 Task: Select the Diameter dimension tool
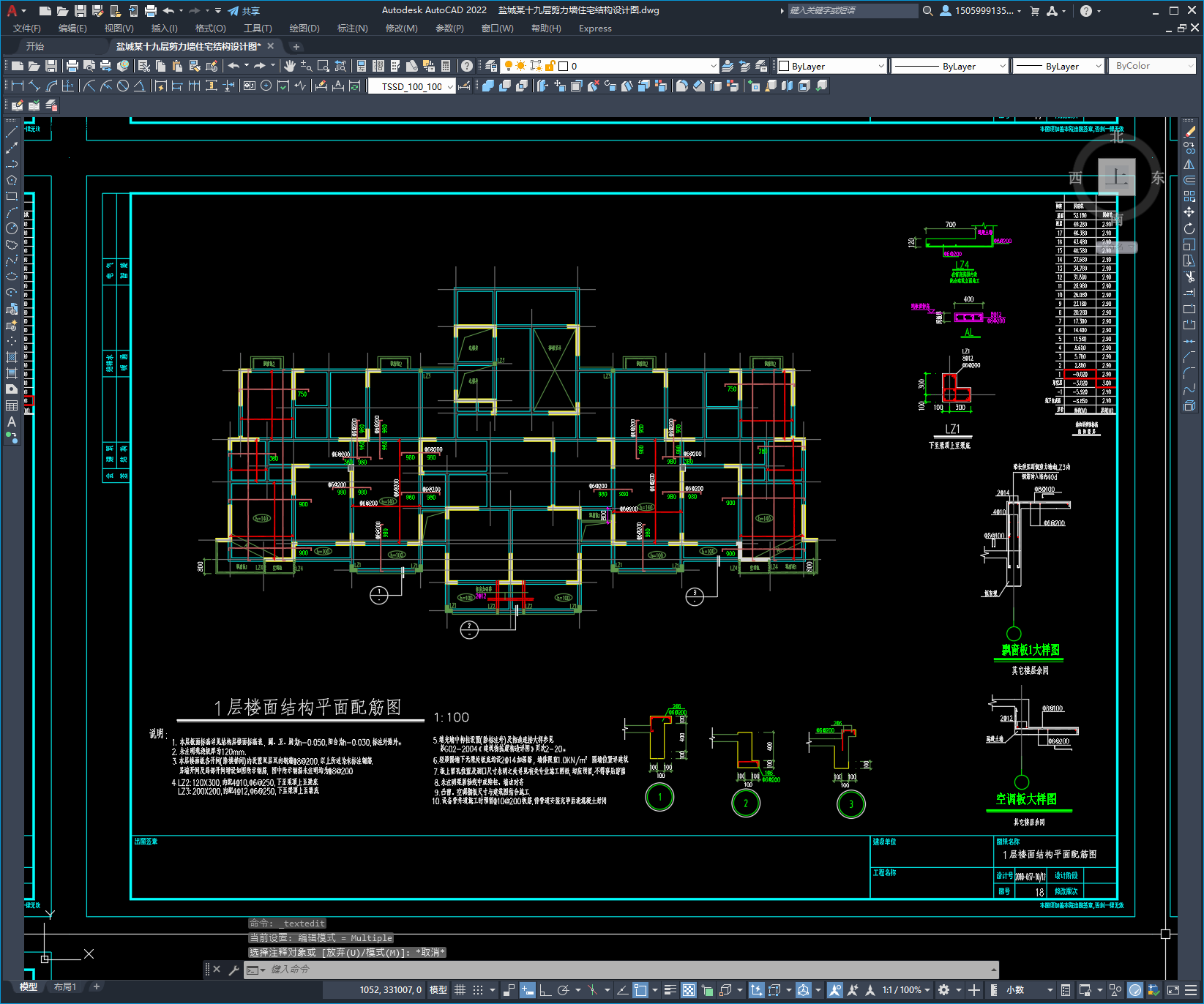pos(123,86)
